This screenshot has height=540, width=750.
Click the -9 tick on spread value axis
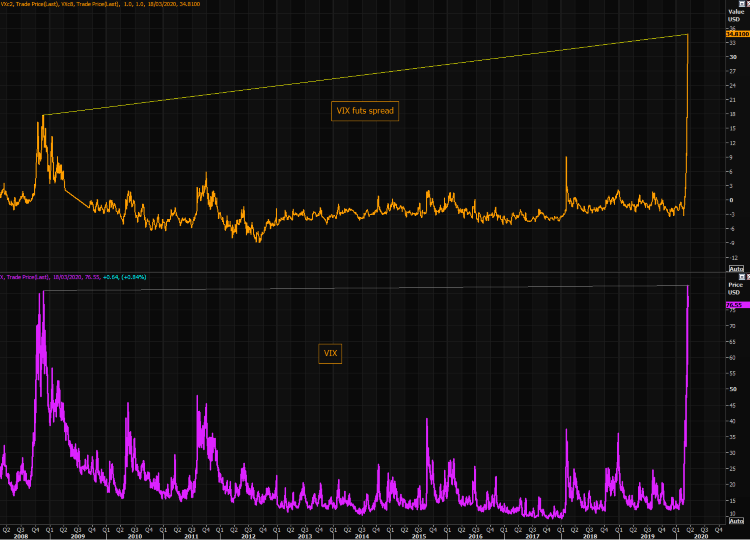(x=732, y=243)
